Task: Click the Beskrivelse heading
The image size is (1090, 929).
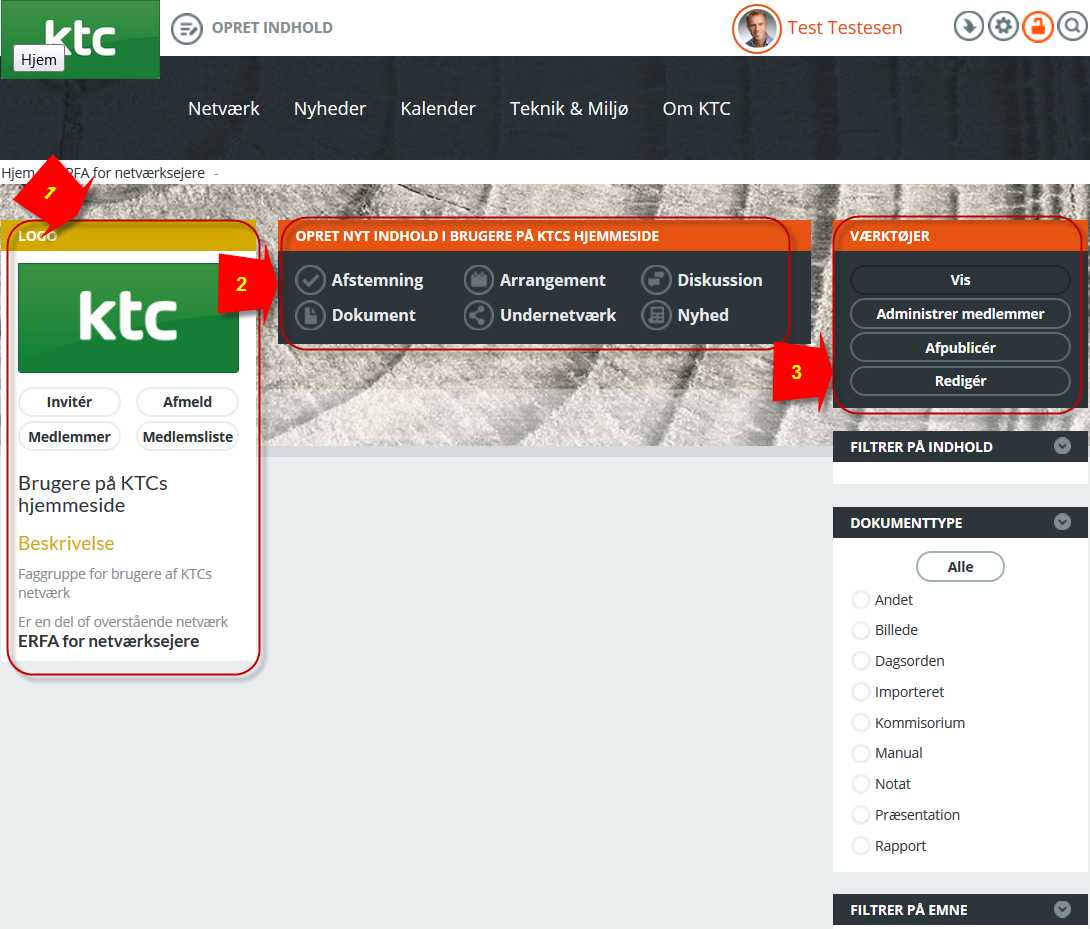Action: [66, 543]
